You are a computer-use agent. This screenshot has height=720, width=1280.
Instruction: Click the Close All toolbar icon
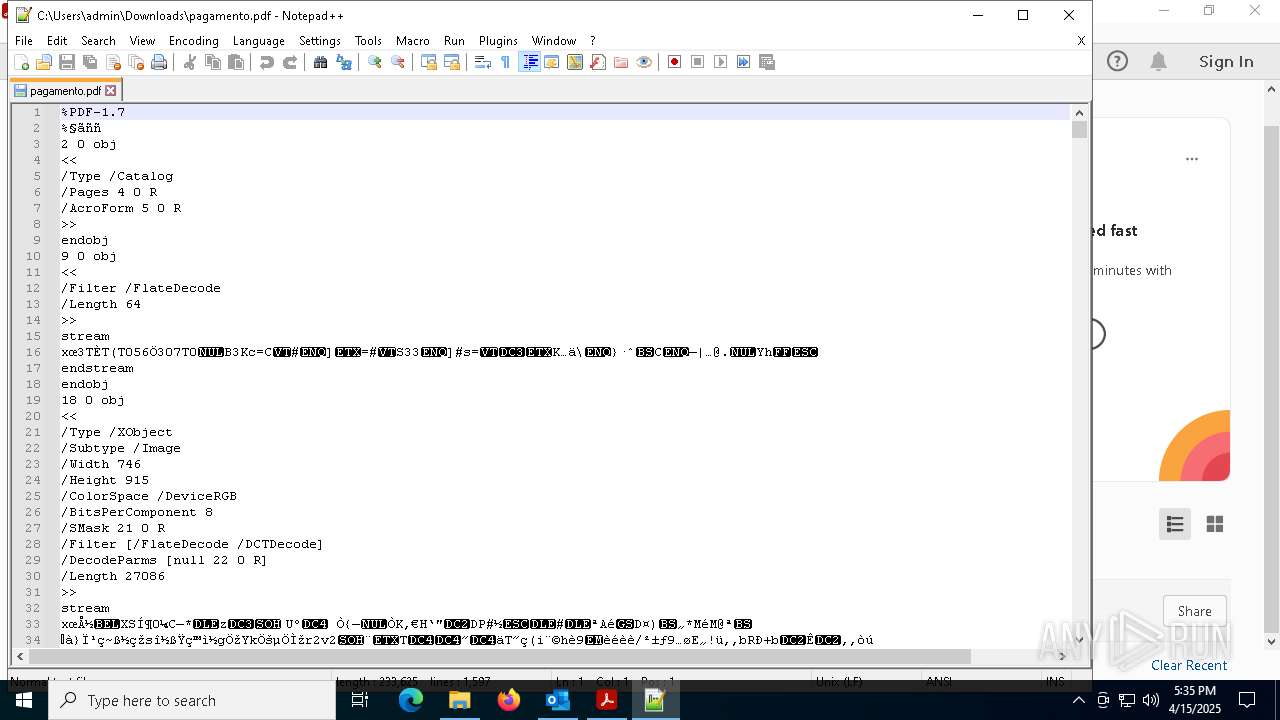coord(136,62)
